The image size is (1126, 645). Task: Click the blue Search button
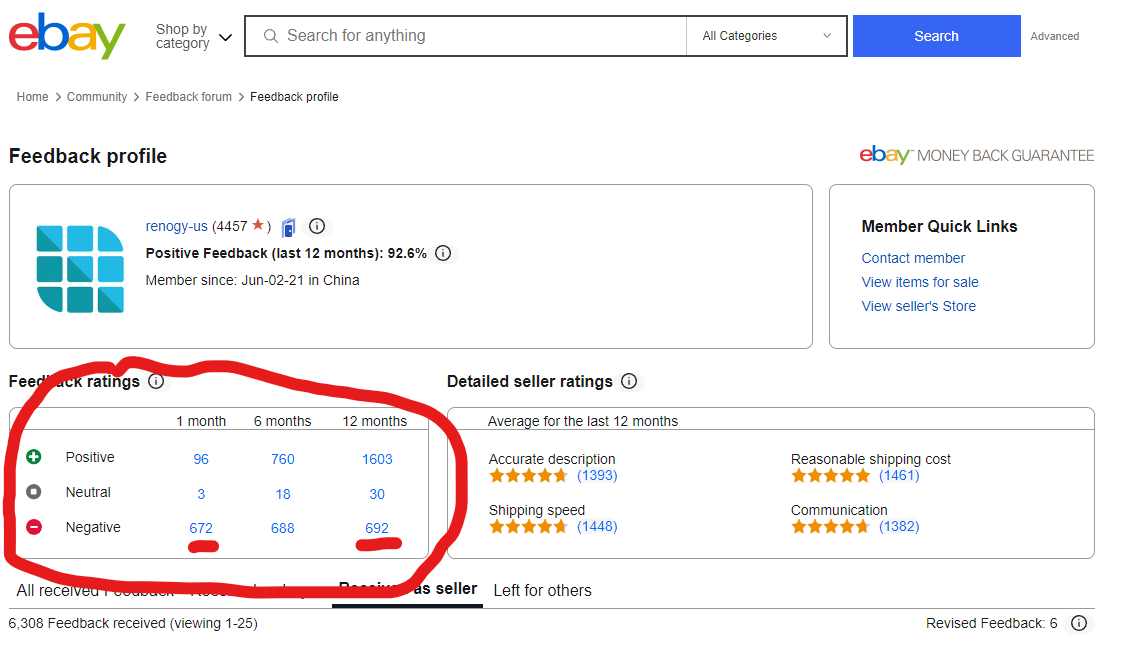tap(936, 36)
